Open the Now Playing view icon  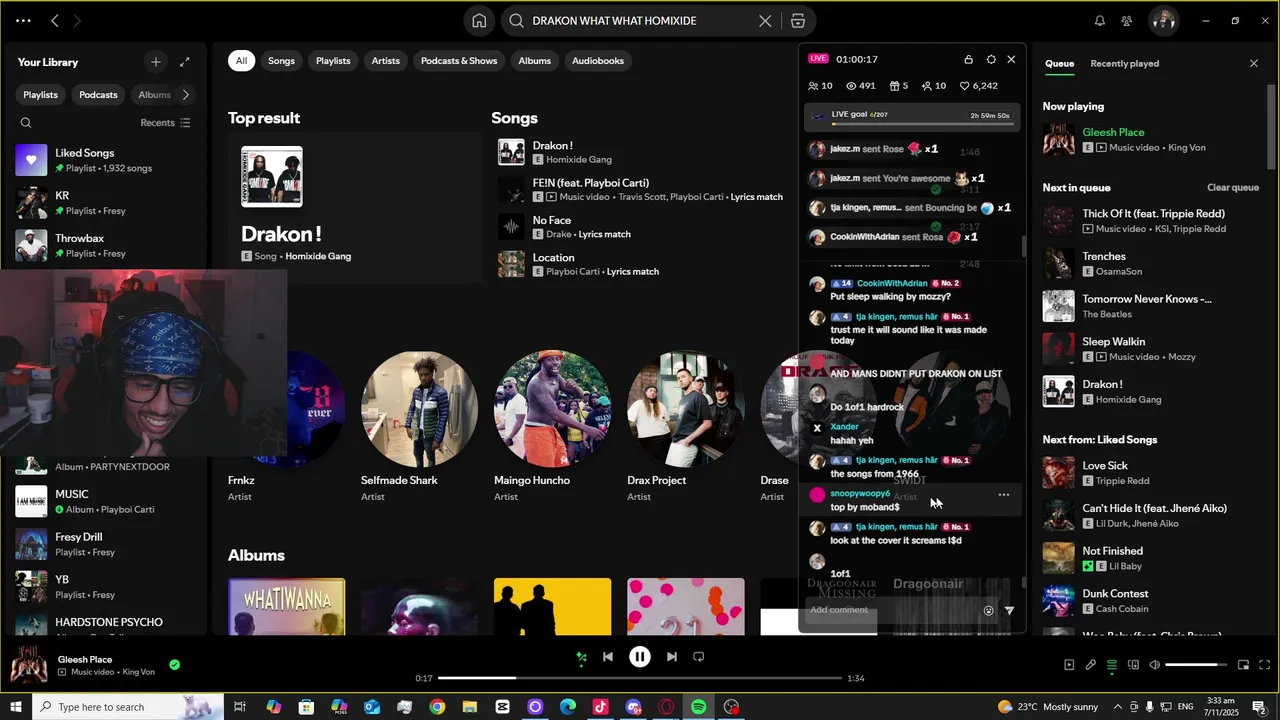pyautogui.click(x=1069, y=665)
